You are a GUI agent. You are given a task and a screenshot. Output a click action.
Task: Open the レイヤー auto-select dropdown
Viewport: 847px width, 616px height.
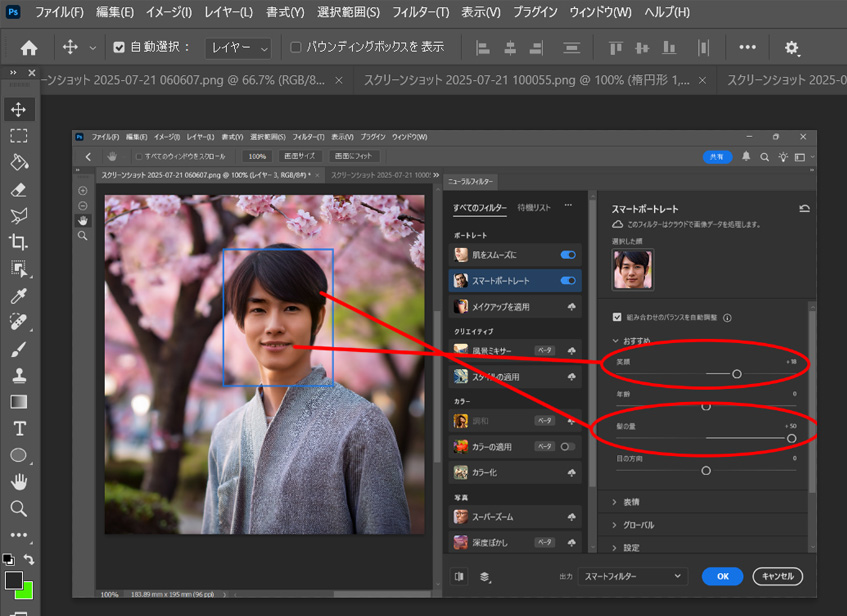238,48
